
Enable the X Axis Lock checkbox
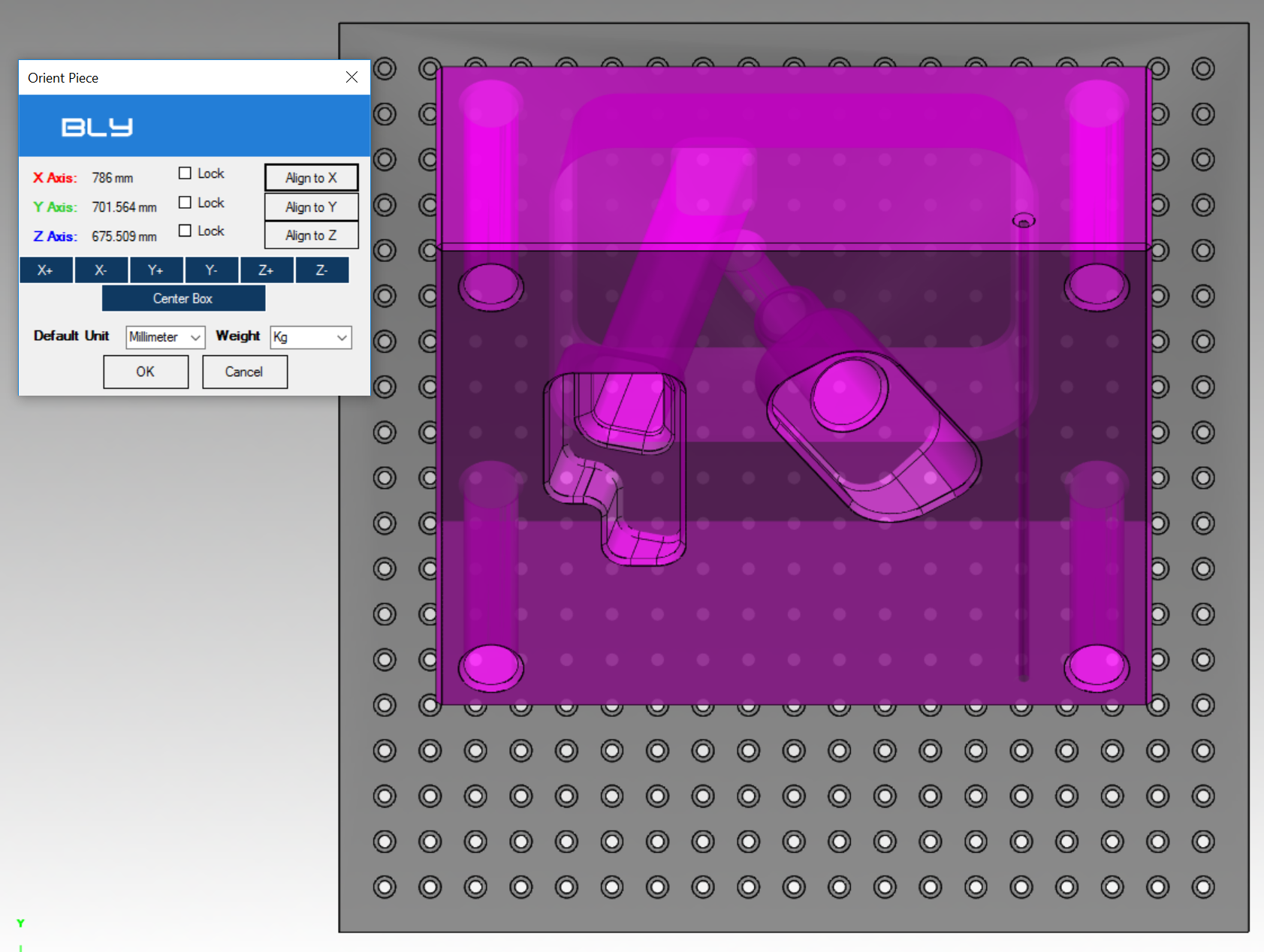pos(185,173)
